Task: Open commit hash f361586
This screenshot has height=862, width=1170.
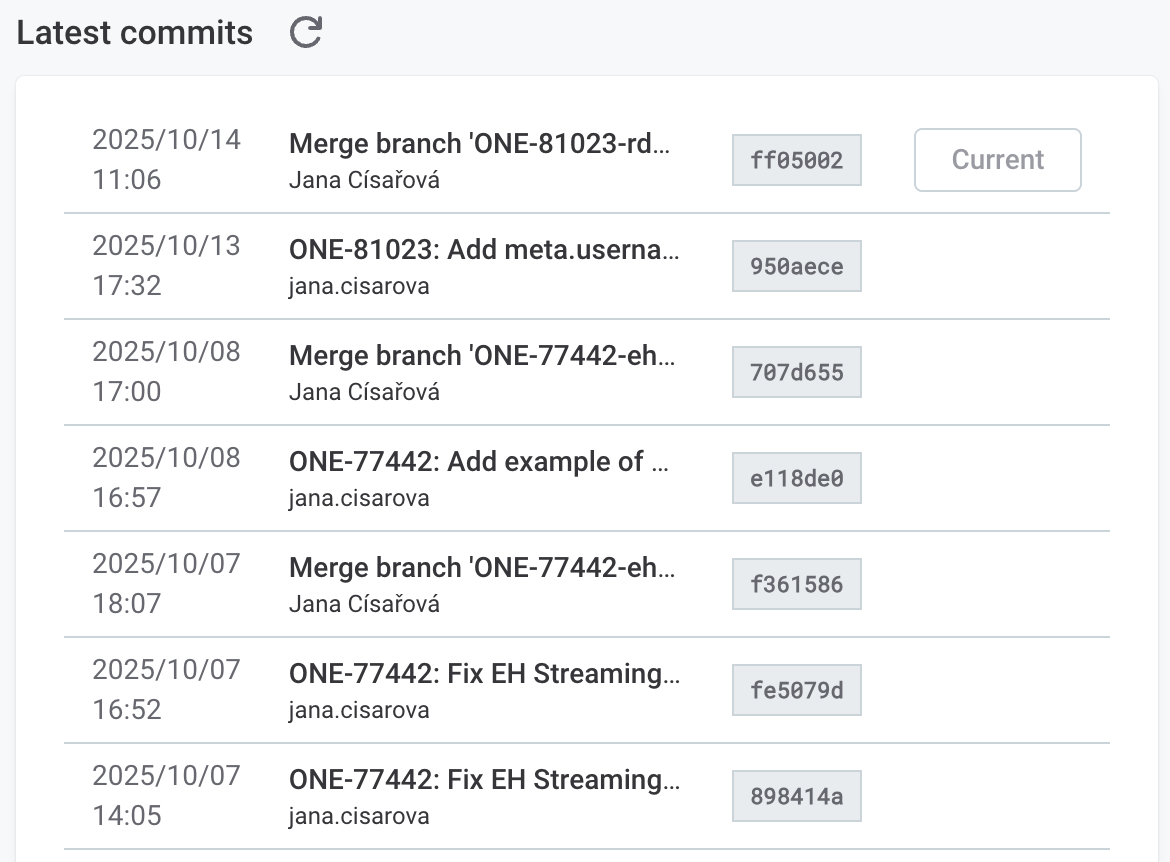Action: [x=796, y=584]
